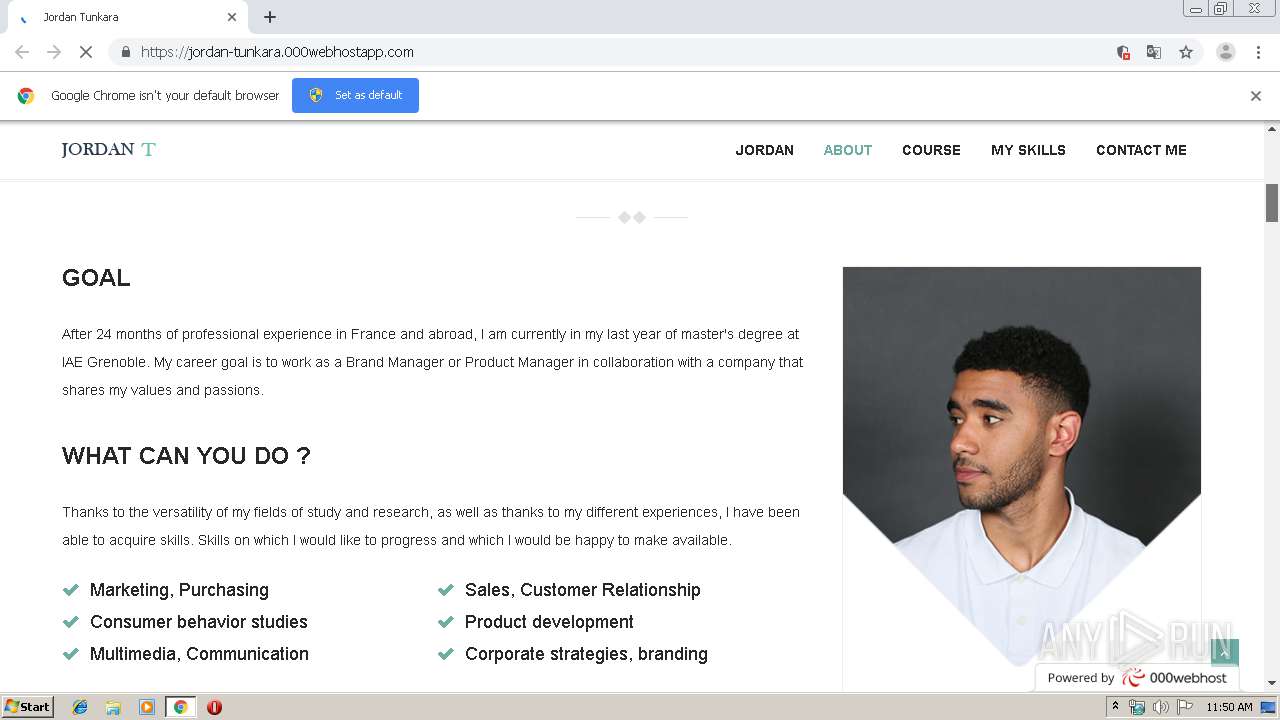The width and height of the screenshot is (1280, 720).
Task: Select the ABOUT navigation item
Action: pos(848,150)
